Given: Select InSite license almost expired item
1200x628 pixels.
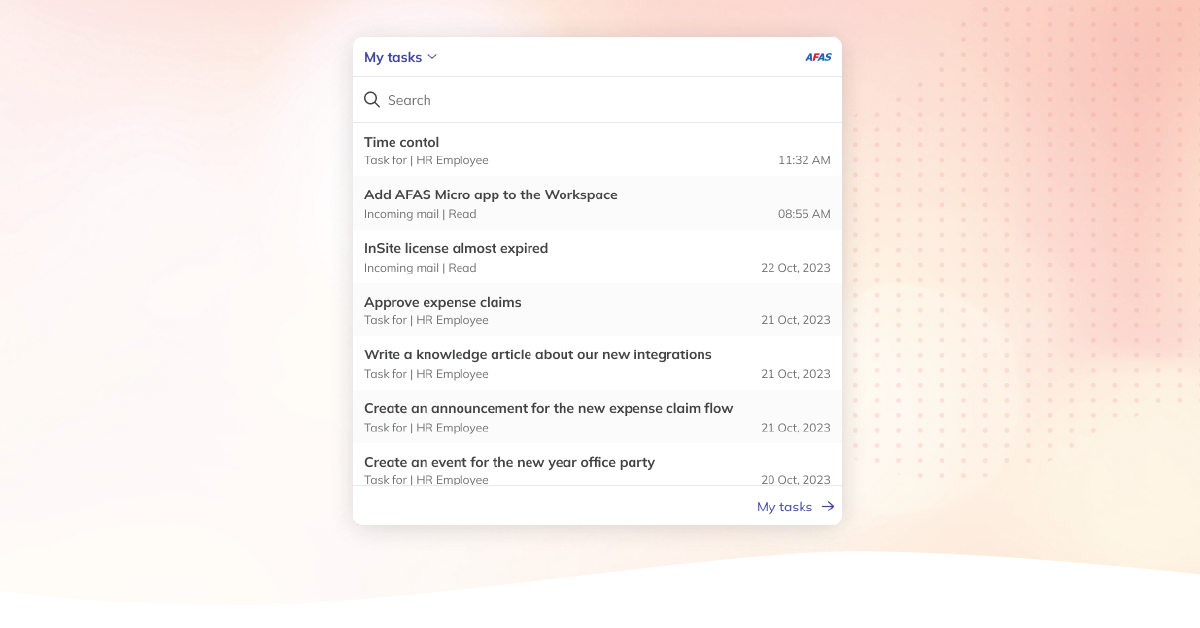Looking at the screenshot, I should click(456, 248).
